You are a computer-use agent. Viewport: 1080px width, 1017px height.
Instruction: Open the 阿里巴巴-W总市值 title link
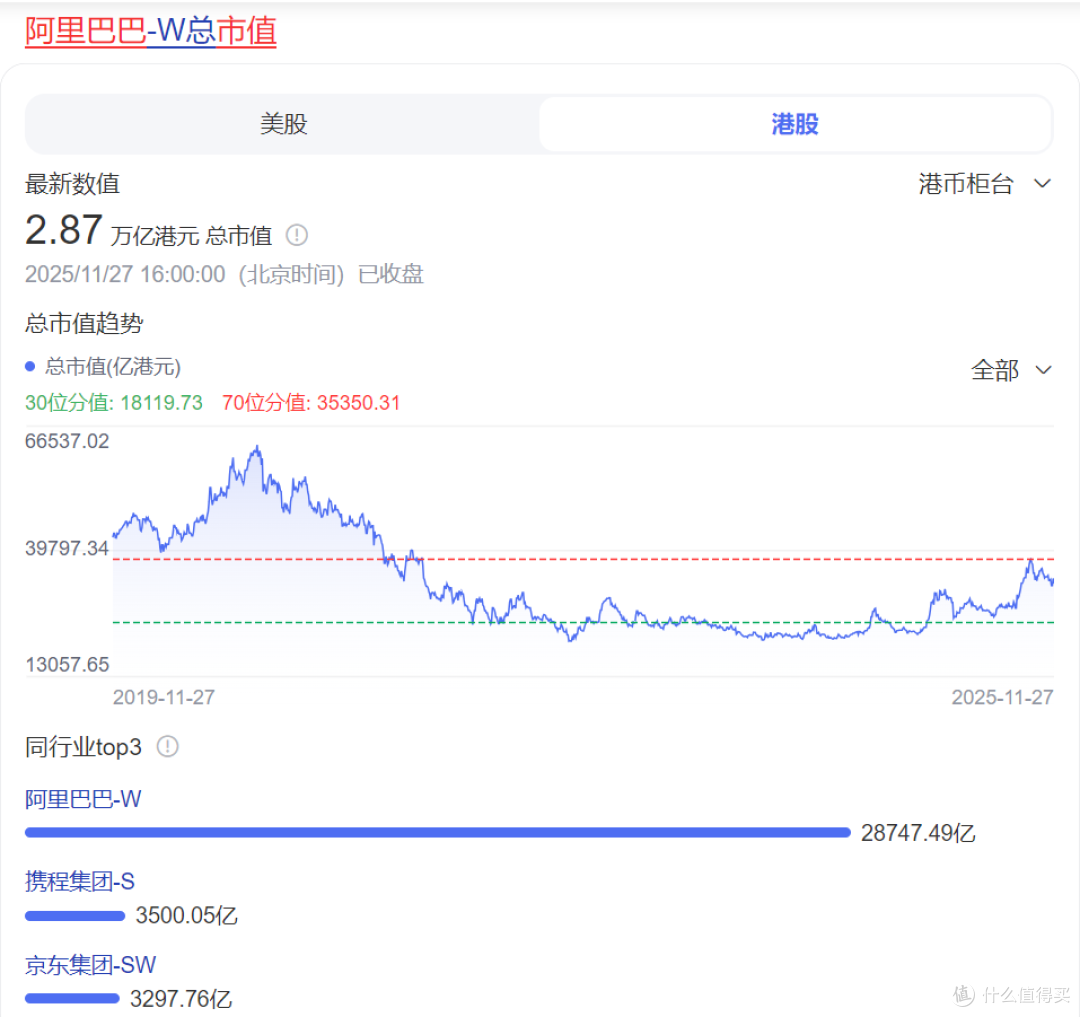151,31
